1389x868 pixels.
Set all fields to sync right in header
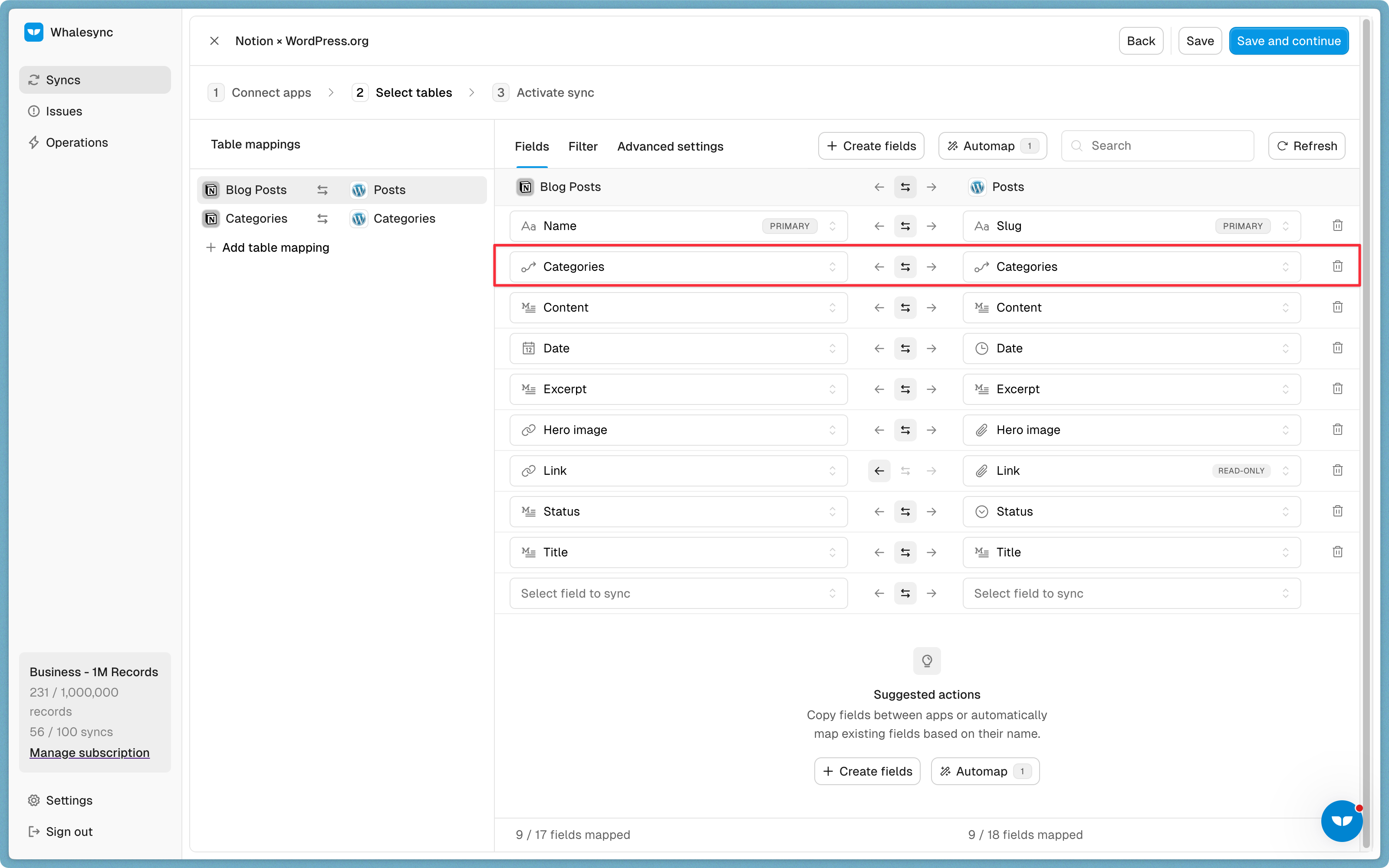[x=931, y=187]
